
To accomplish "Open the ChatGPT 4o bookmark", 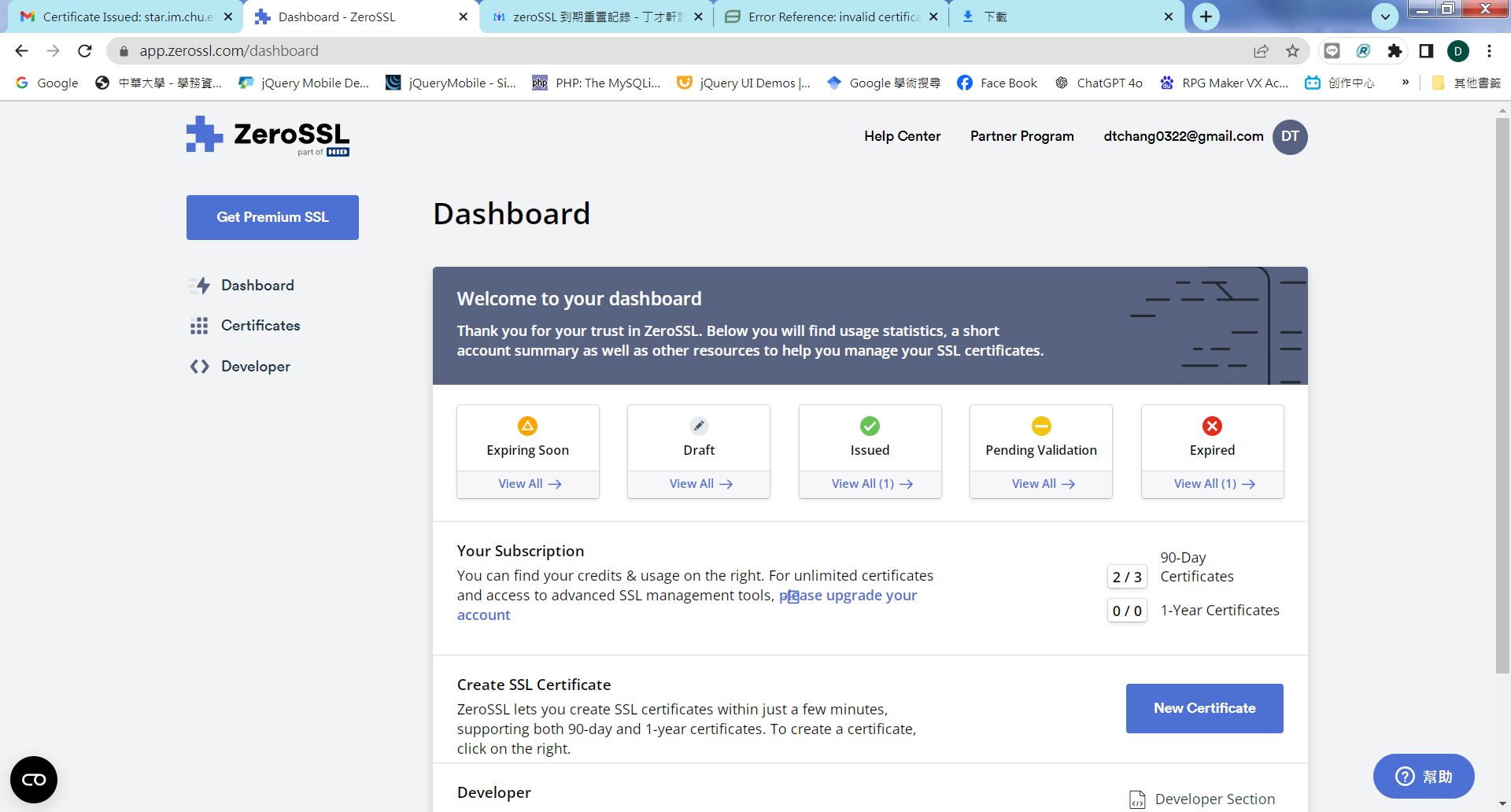I will pos(1099,83).
